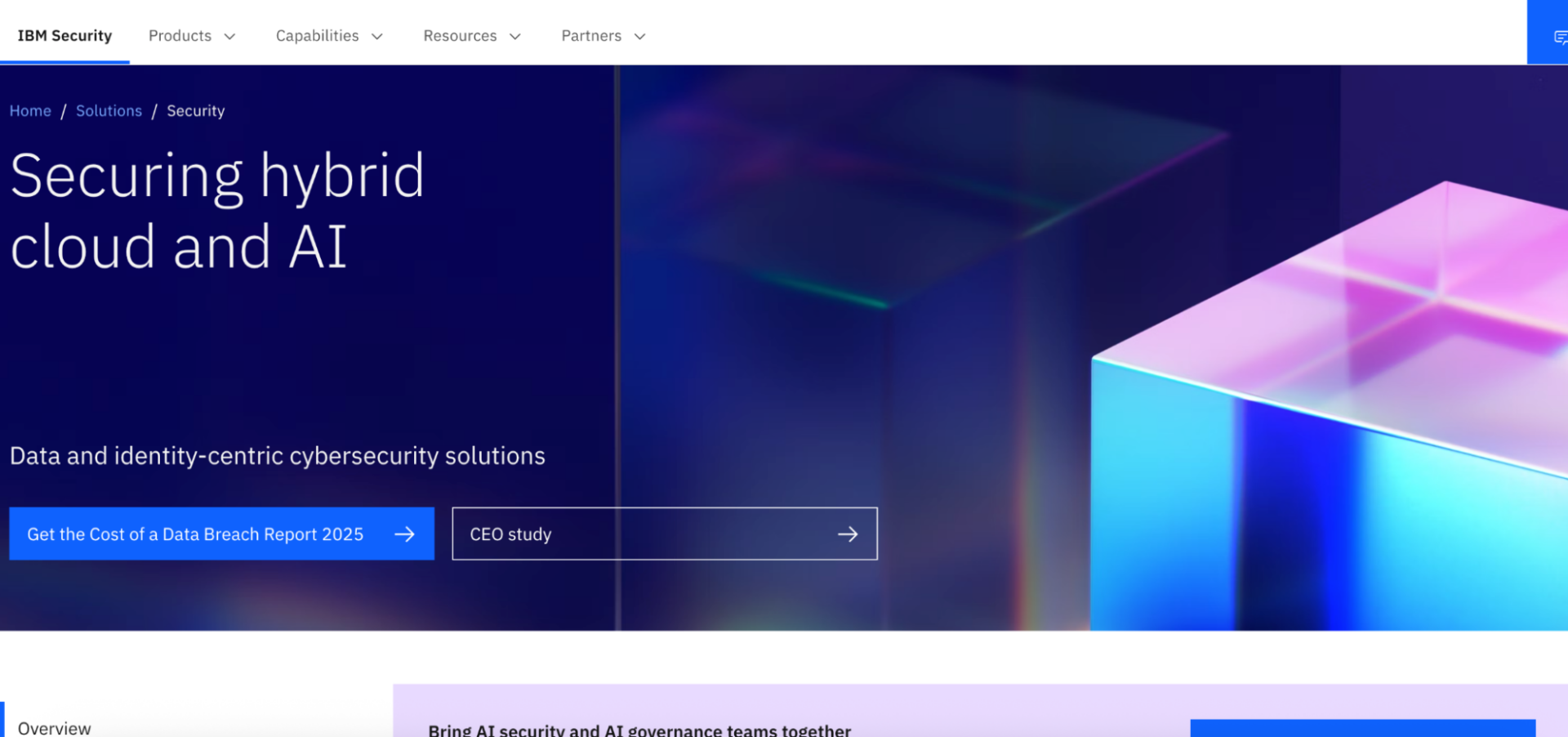Open the Partners menu label

point(591,36)
